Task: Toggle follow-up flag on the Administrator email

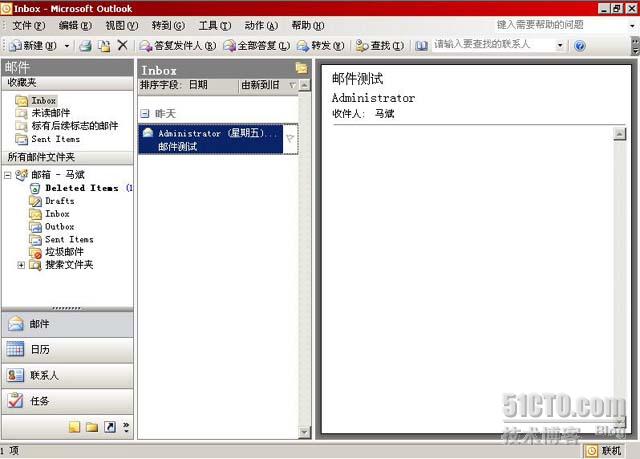Action: point(290,139)
